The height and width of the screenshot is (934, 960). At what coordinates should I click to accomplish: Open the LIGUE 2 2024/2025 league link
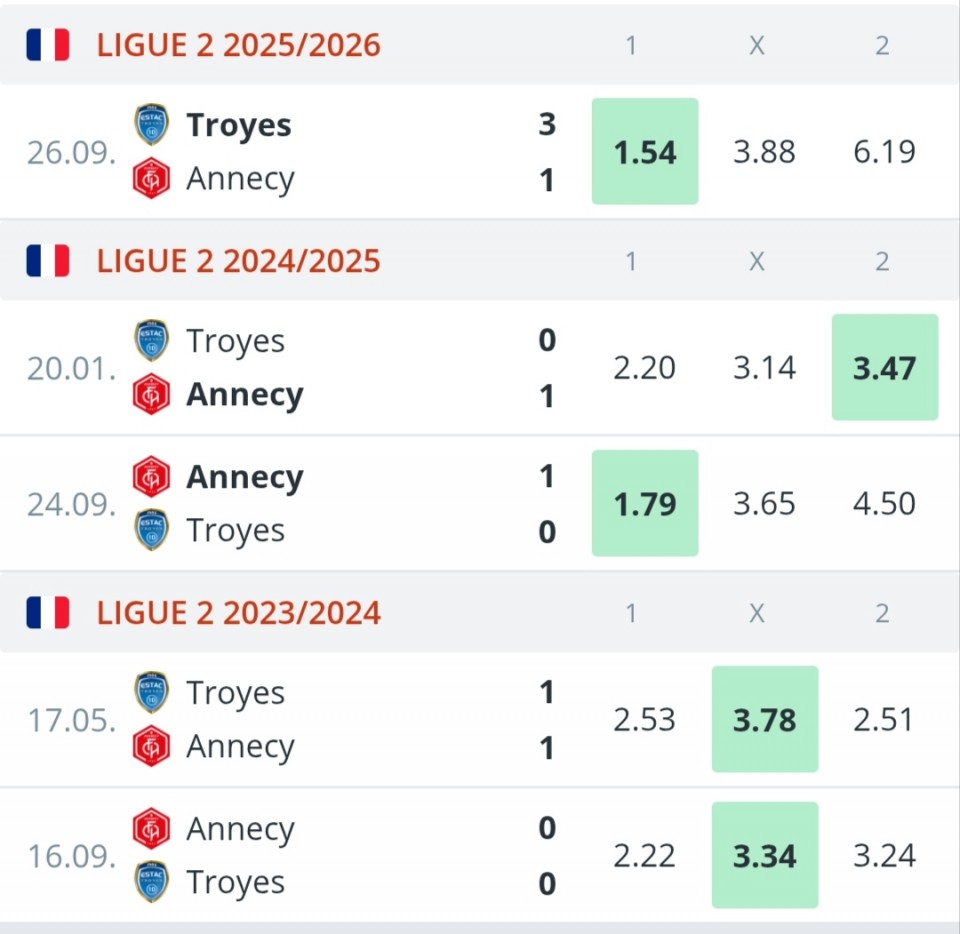click(x=238, y=261)
